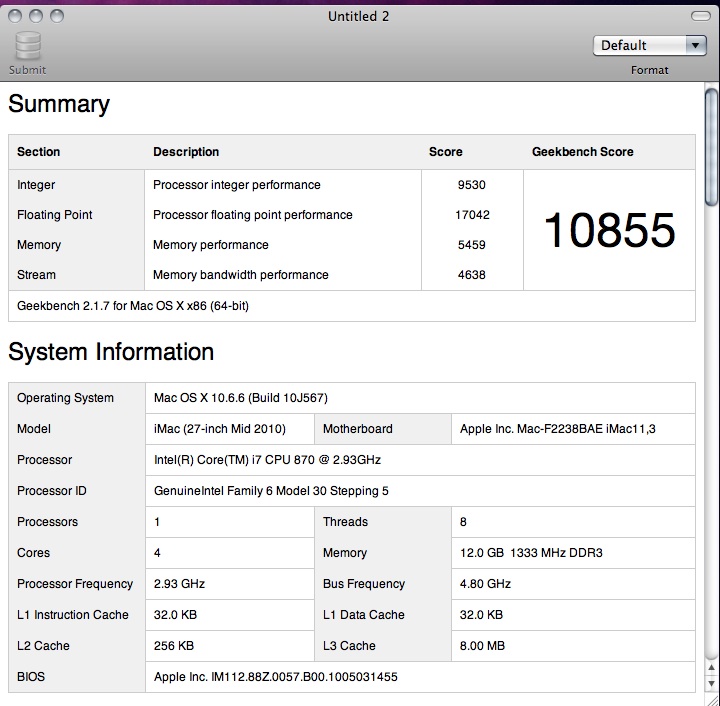
Task: Click 'Processor floating point performance' description
Action: pyautogui.click(x=253, y=214)
